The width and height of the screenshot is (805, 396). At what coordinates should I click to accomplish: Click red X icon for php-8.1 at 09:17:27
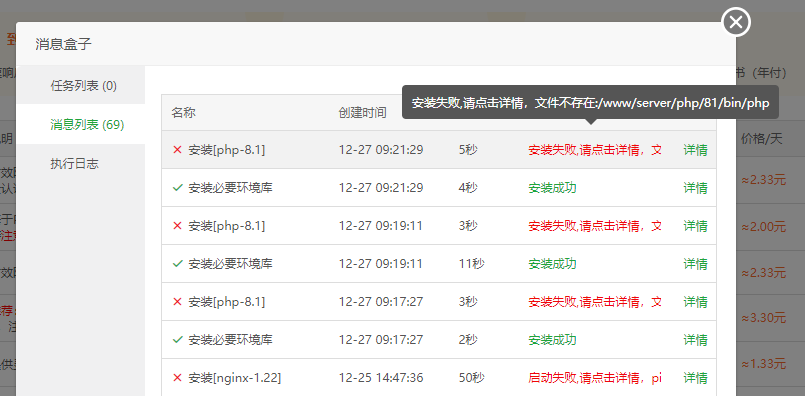[178, 302]
